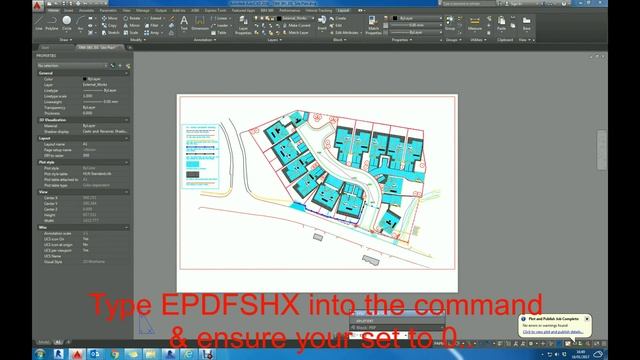Expand the Modify panel flyout
The width and height of the screenshot is (640, 360).
point(137,40)
